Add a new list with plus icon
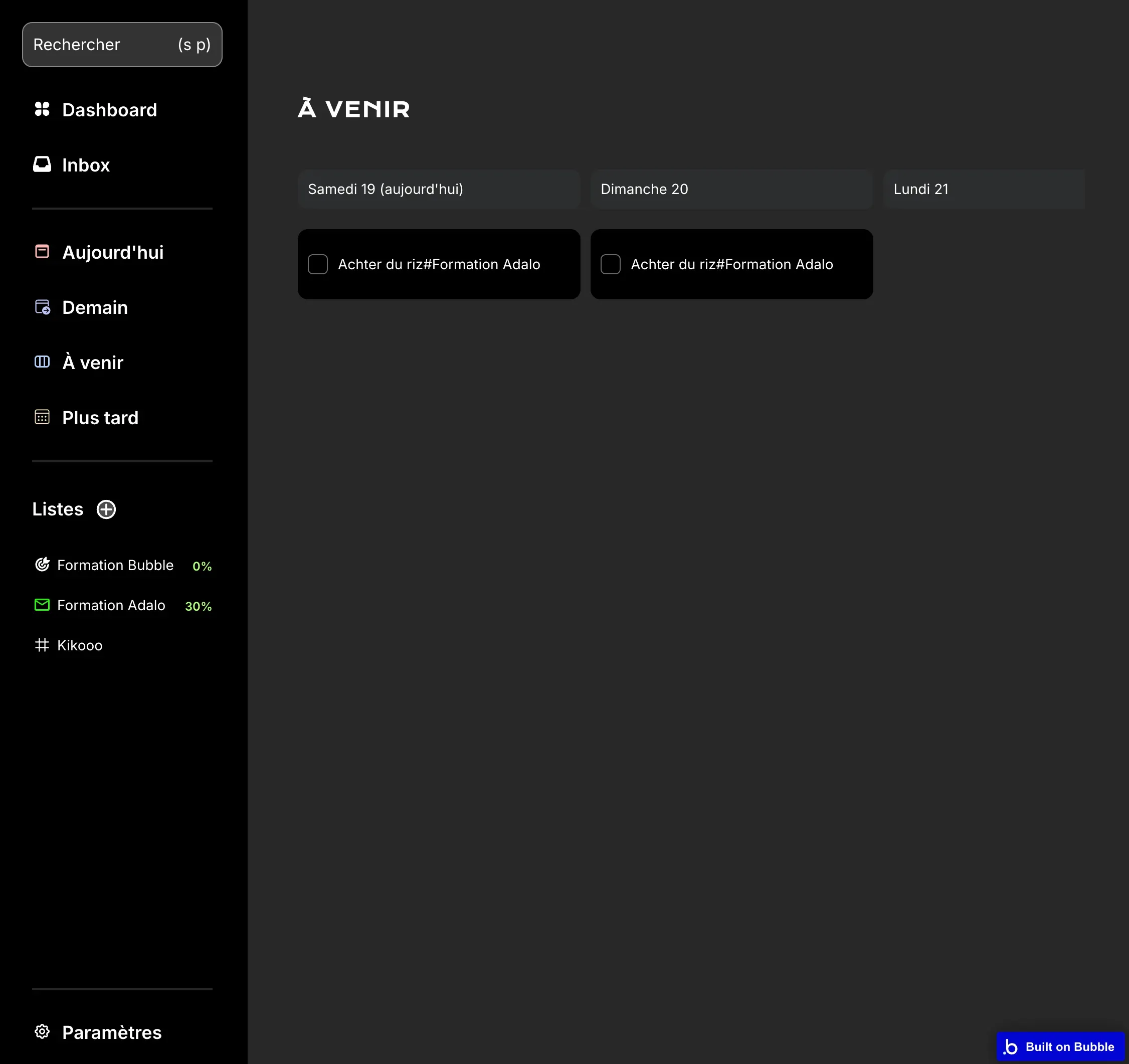This screenshot has width=1129, height=1064. (x=106, y=509)
